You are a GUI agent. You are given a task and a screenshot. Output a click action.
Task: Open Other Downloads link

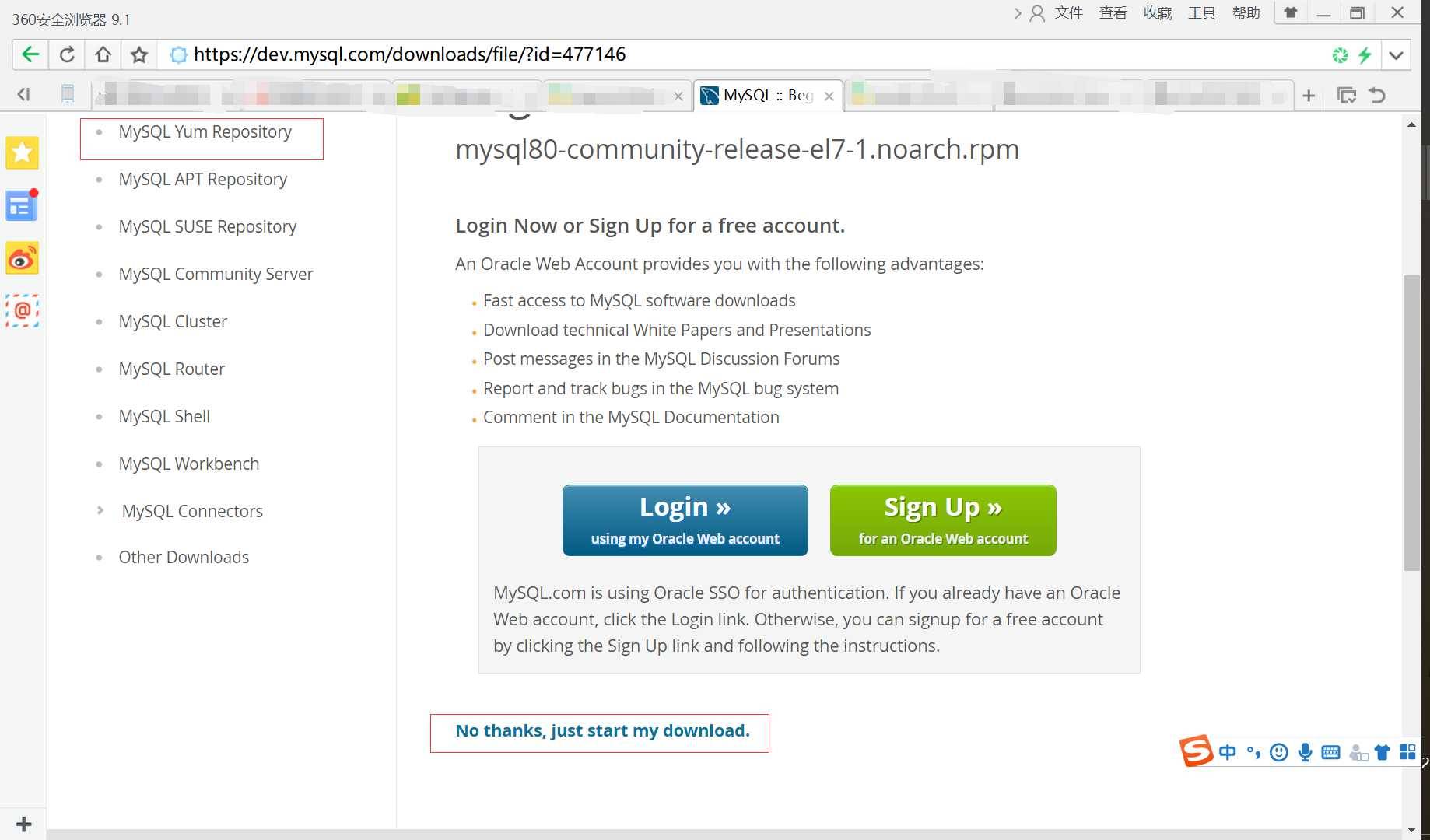point(184,558)
